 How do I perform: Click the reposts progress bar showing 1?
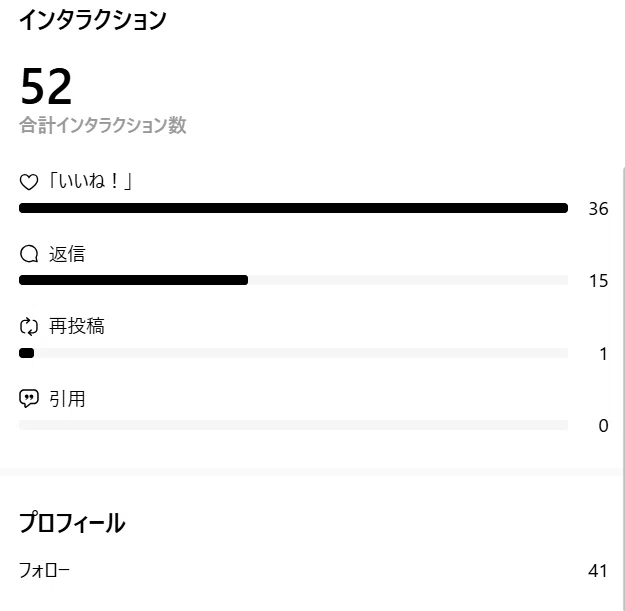click(x=293, y=353)
